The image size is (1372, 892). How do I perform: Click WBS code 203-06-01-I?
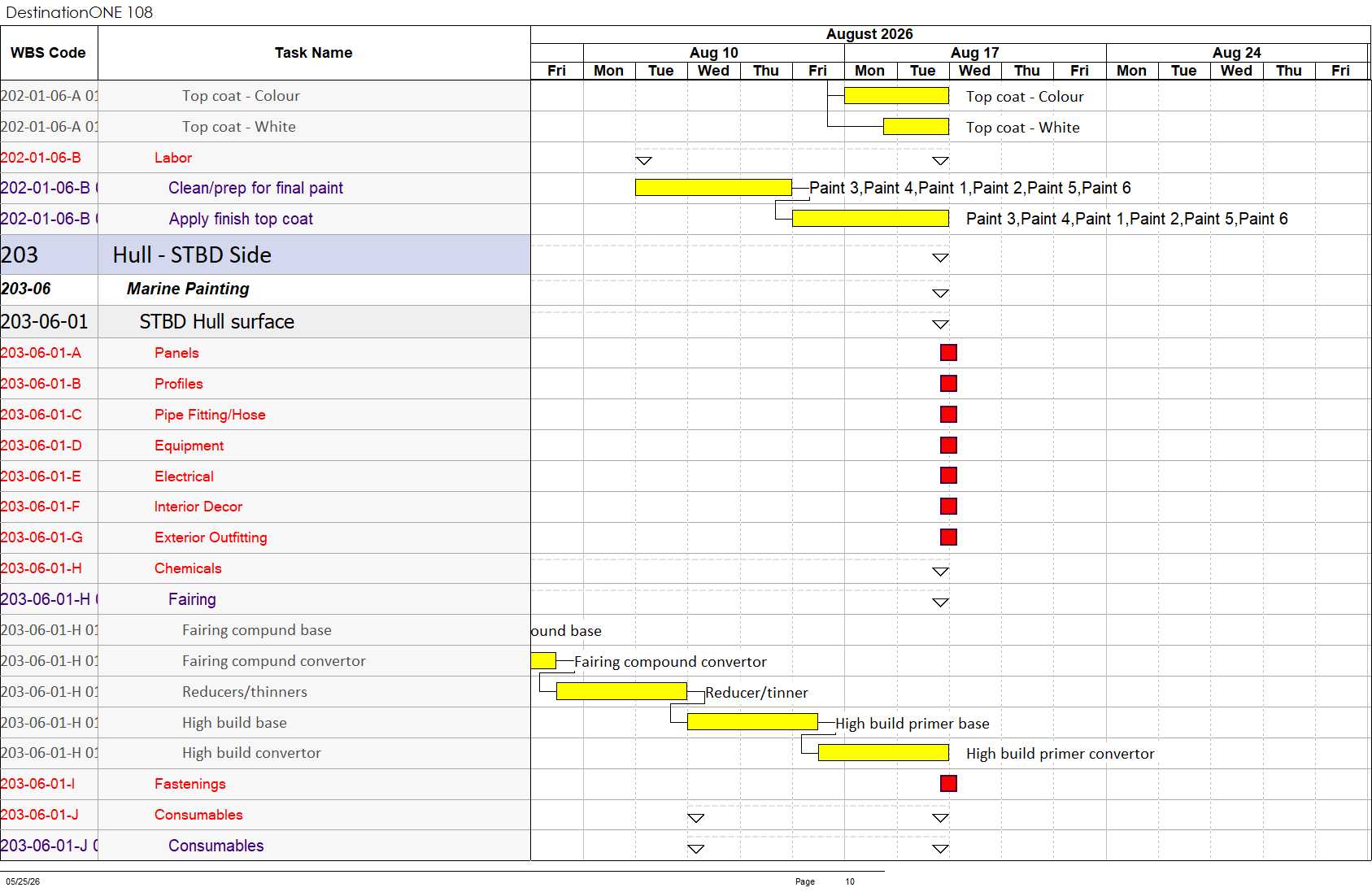point(37,784)
